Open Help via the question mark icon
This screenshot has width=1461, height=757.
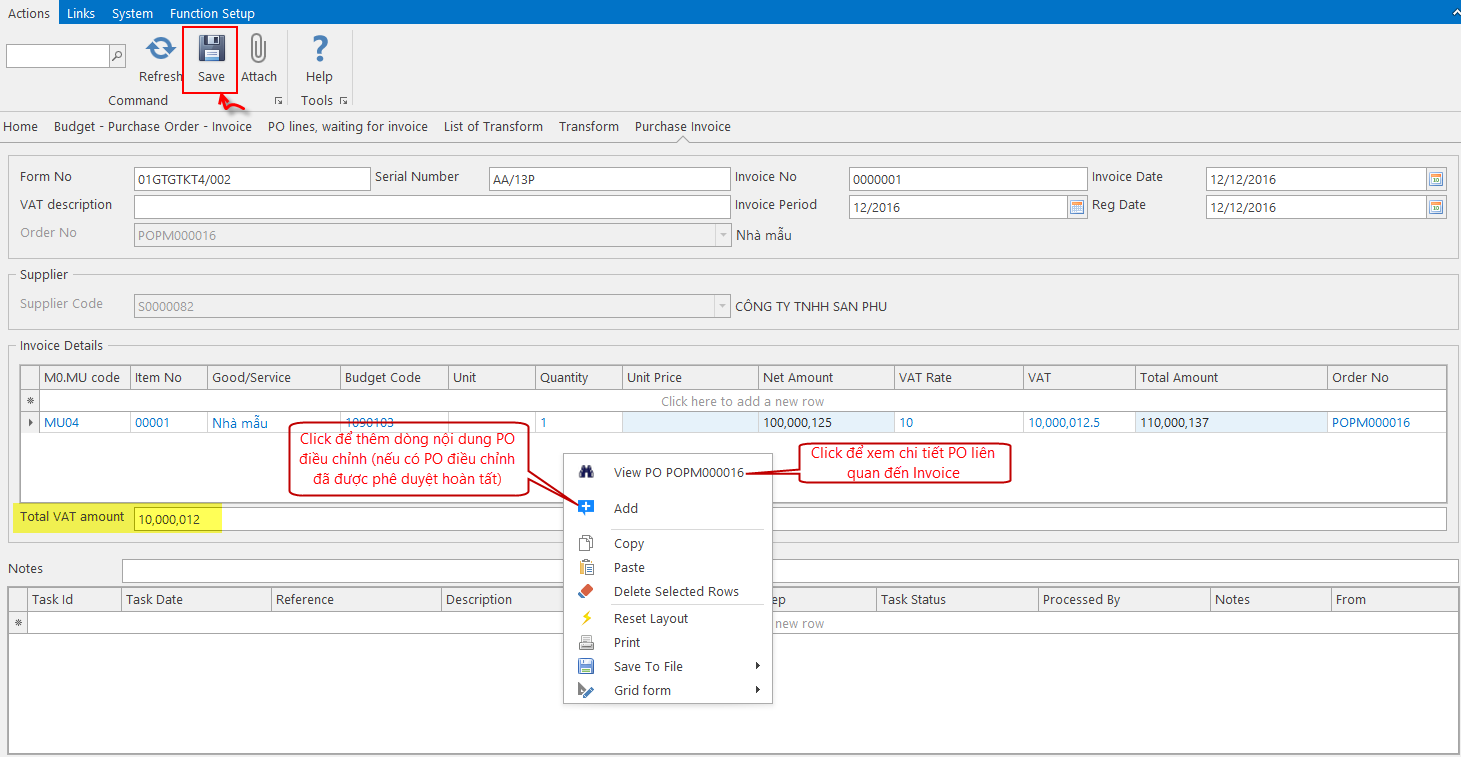(319, 49)
